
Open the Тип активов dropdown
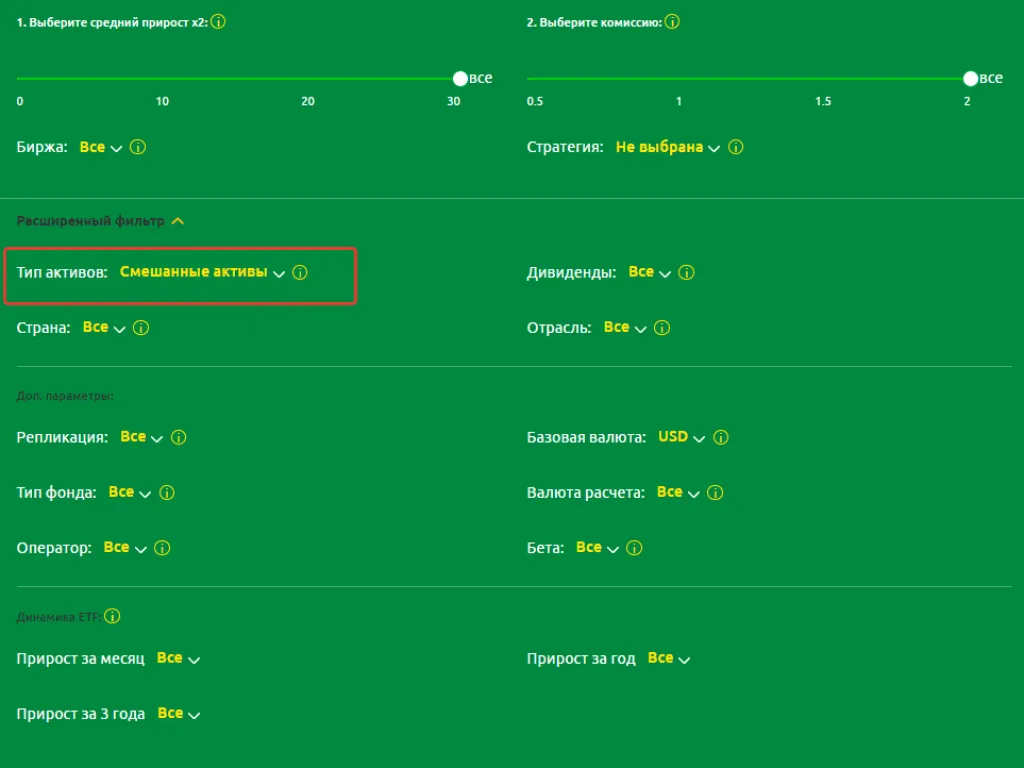pos(202,272)
